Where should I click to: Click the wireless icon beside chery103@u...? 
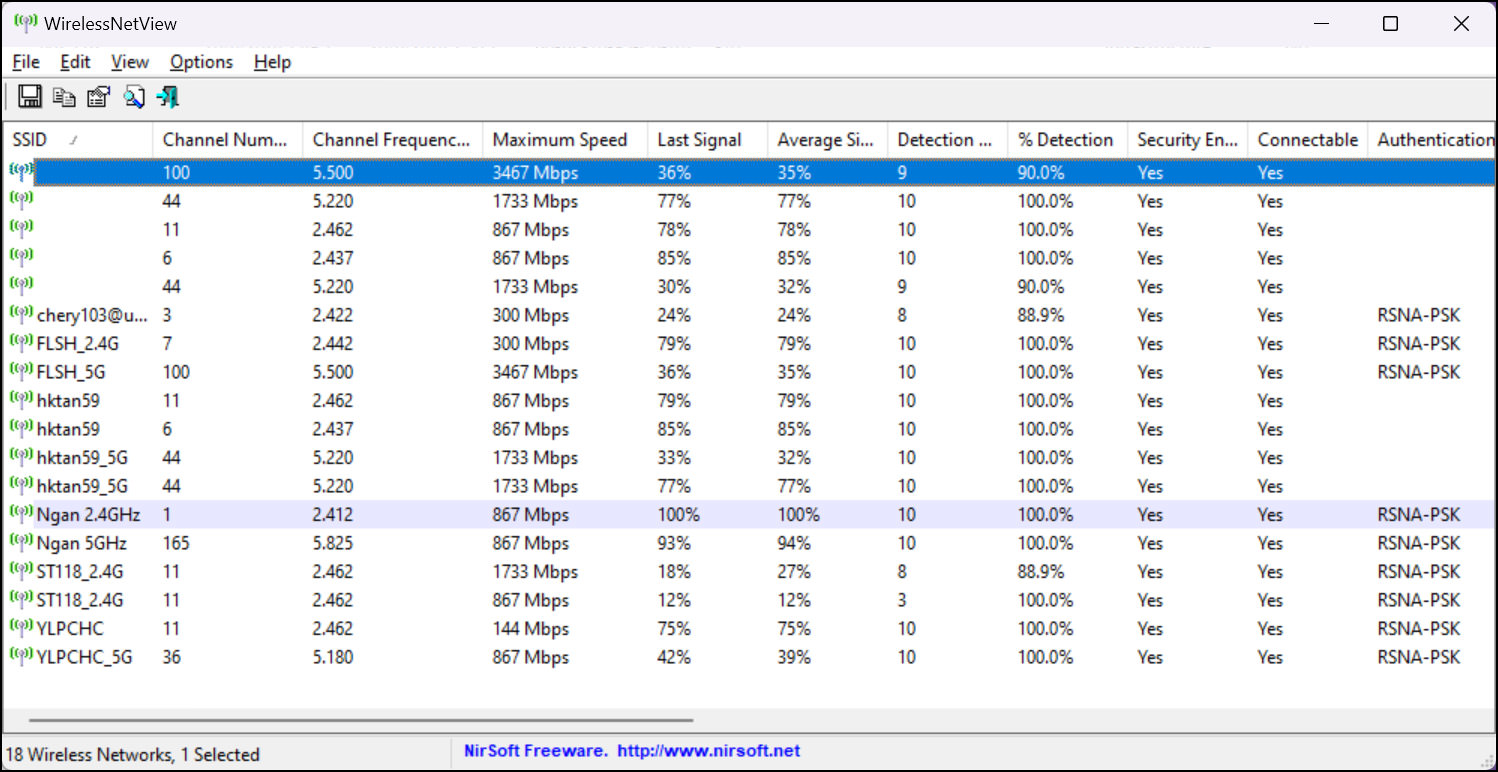(22, 314)
